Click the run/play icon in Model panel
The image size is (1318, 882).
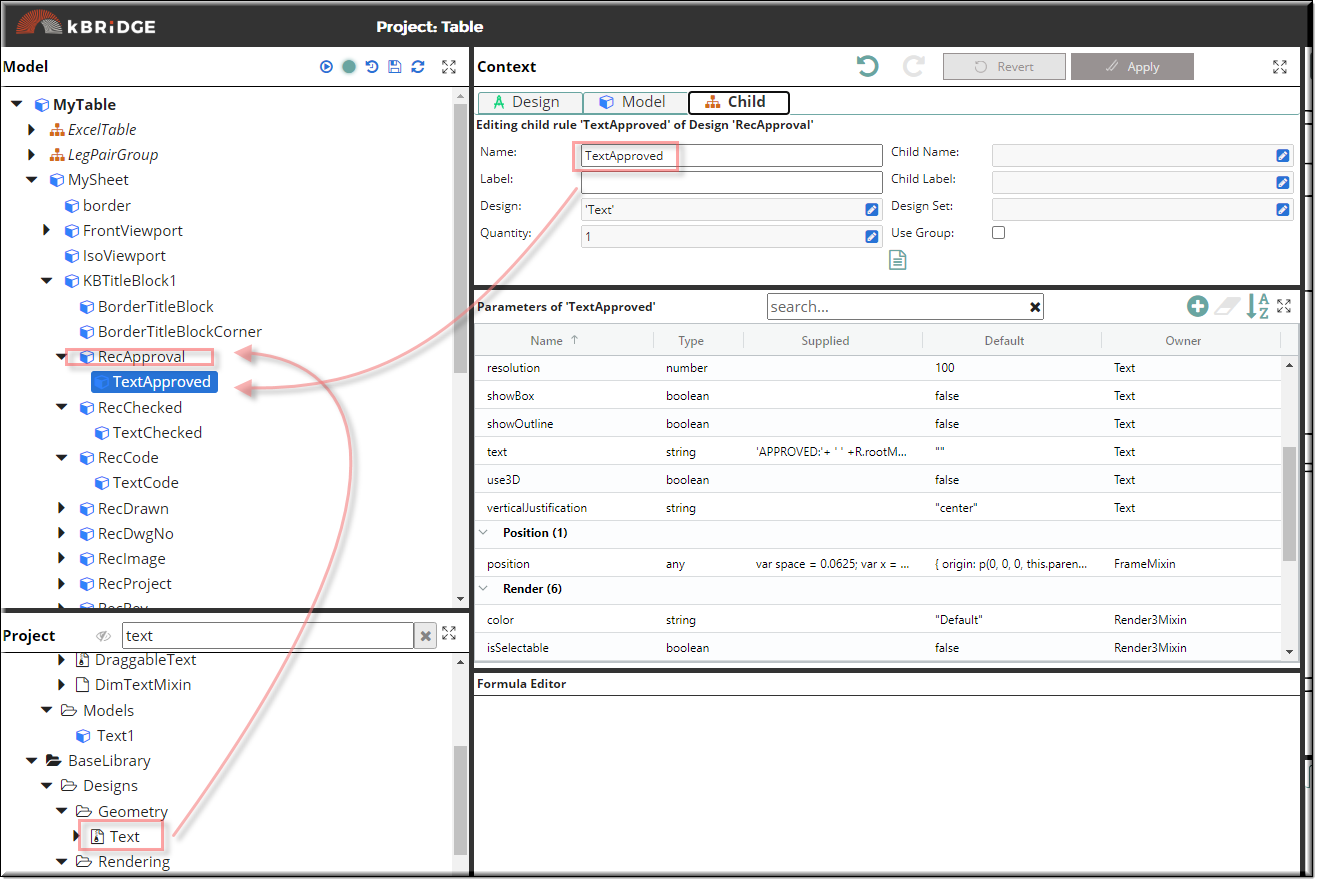326,67
